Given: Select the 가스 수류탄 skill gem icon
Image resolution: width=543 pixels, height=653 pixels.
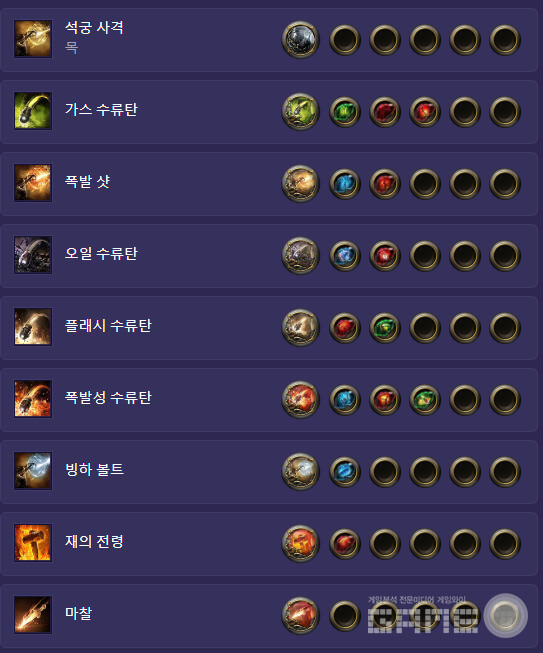Looking at the screenshot, I should pos(301,112).
